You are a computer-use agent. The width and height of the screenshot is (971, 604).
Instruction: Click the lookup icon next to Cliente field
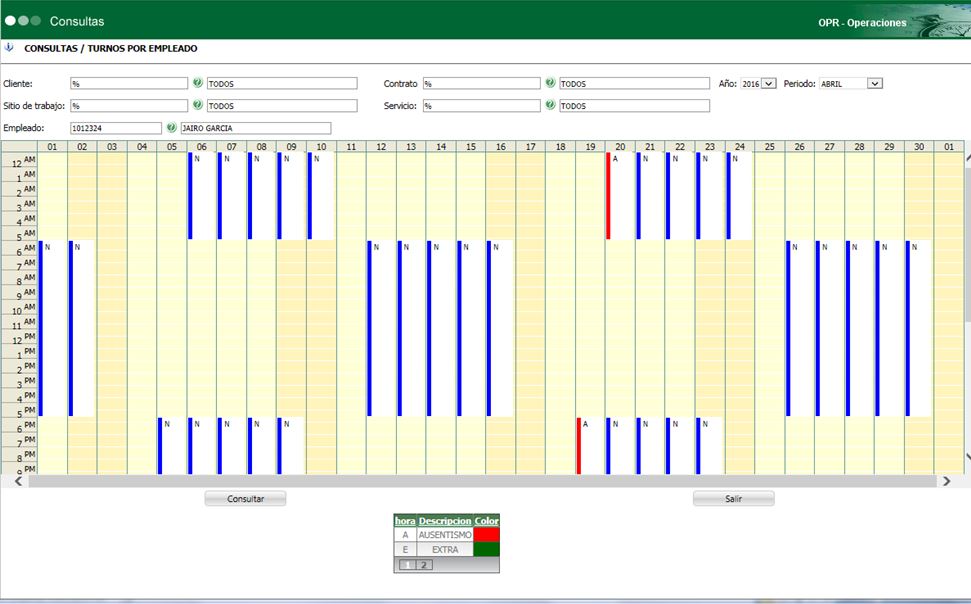coord(198,83)
